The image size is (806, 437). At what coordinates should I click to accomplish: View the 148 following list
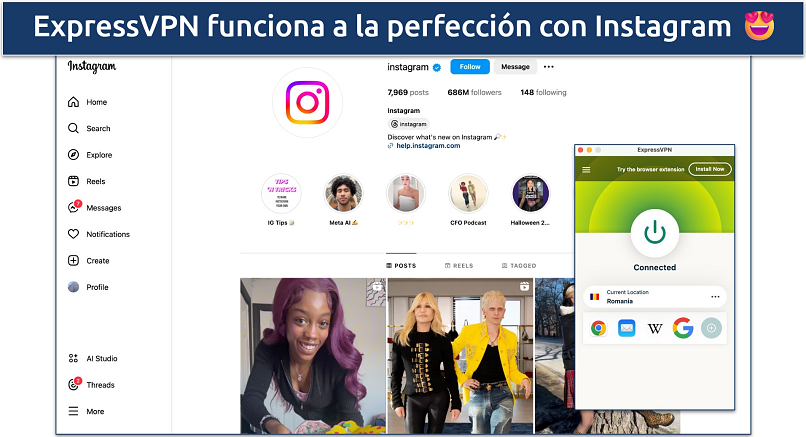543,93
